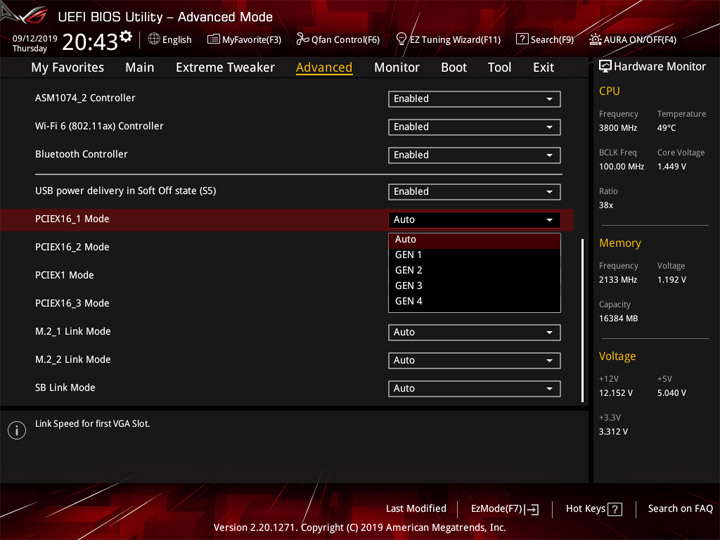Screen dimensions: 720x540
Task: Click the settings list scrollbar
Action: click(x=583, y=320)
